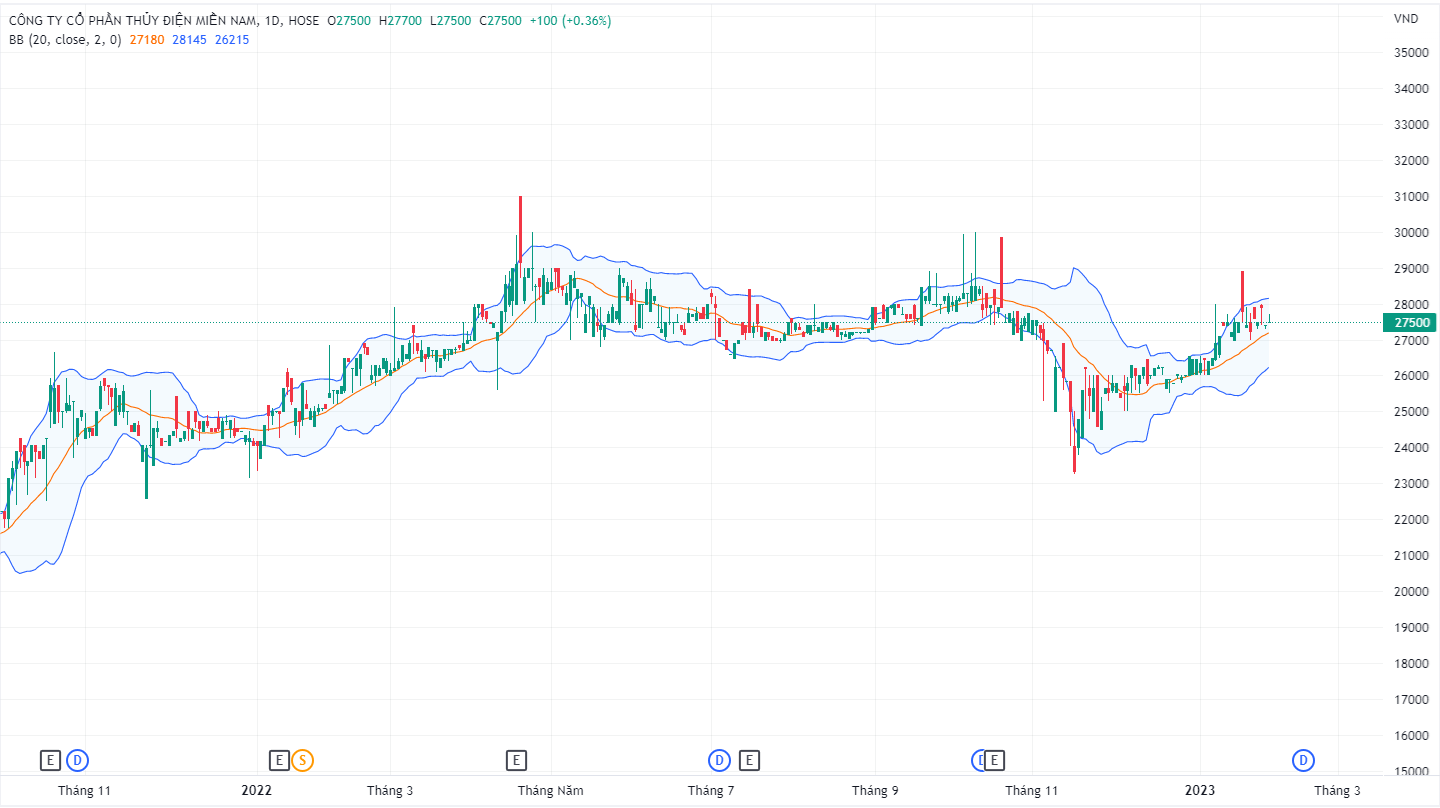Click the 16000 price axis label
This screenshot has width=1440, height=808.
[1410, 736]
